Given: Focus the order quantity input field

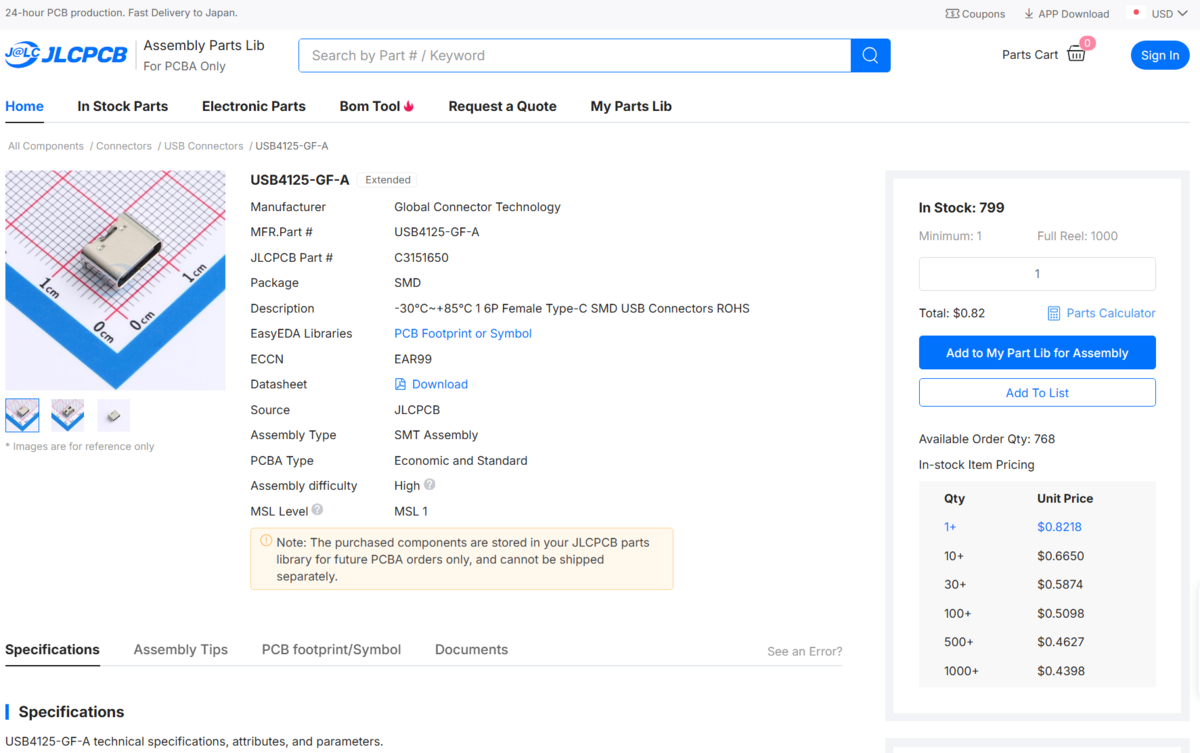Looking at the screenshot, I should pos(1037,274).
